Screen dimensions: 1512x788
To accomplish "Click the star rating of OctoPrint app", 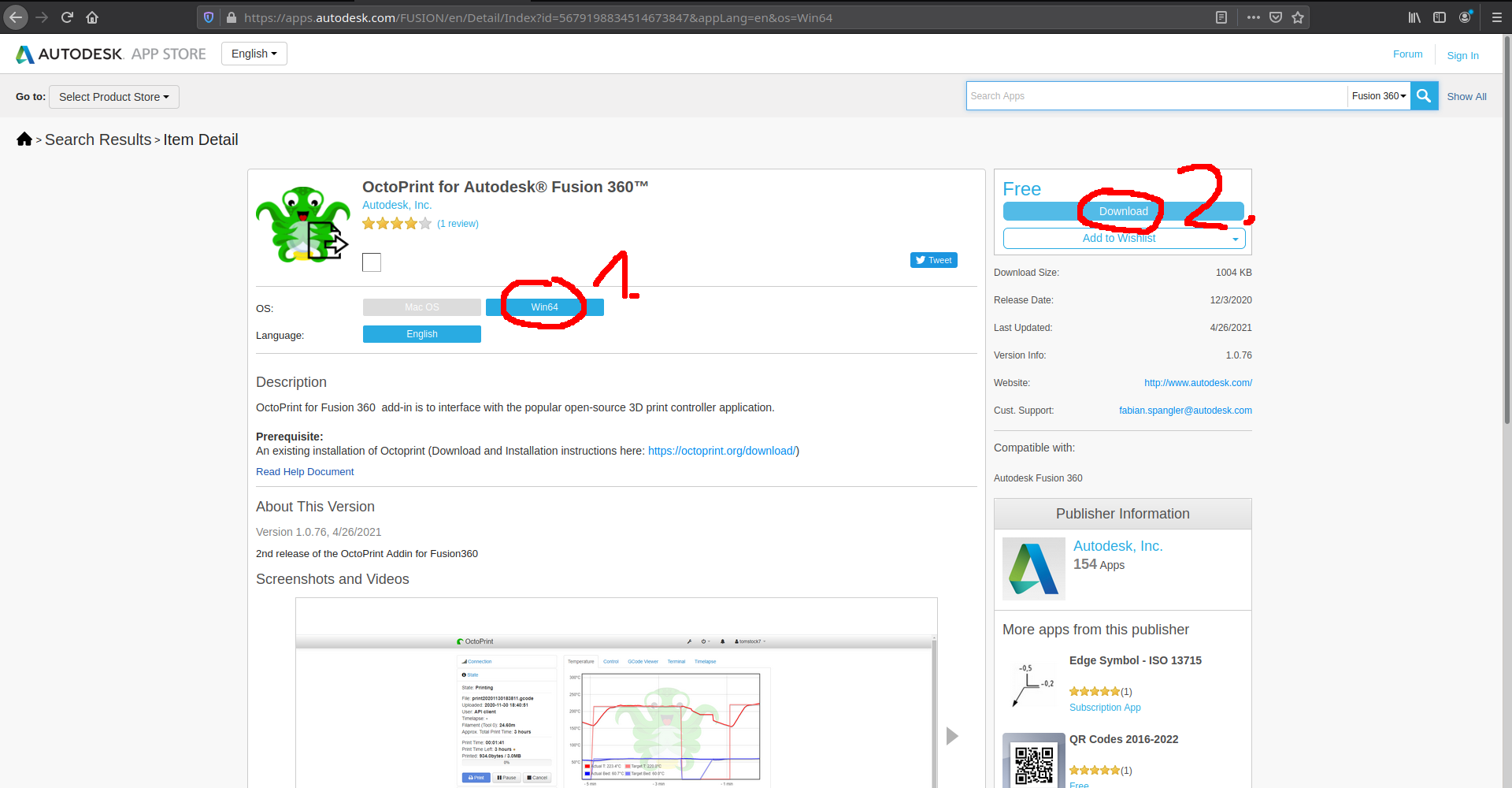I will click(x=397, y=224).
